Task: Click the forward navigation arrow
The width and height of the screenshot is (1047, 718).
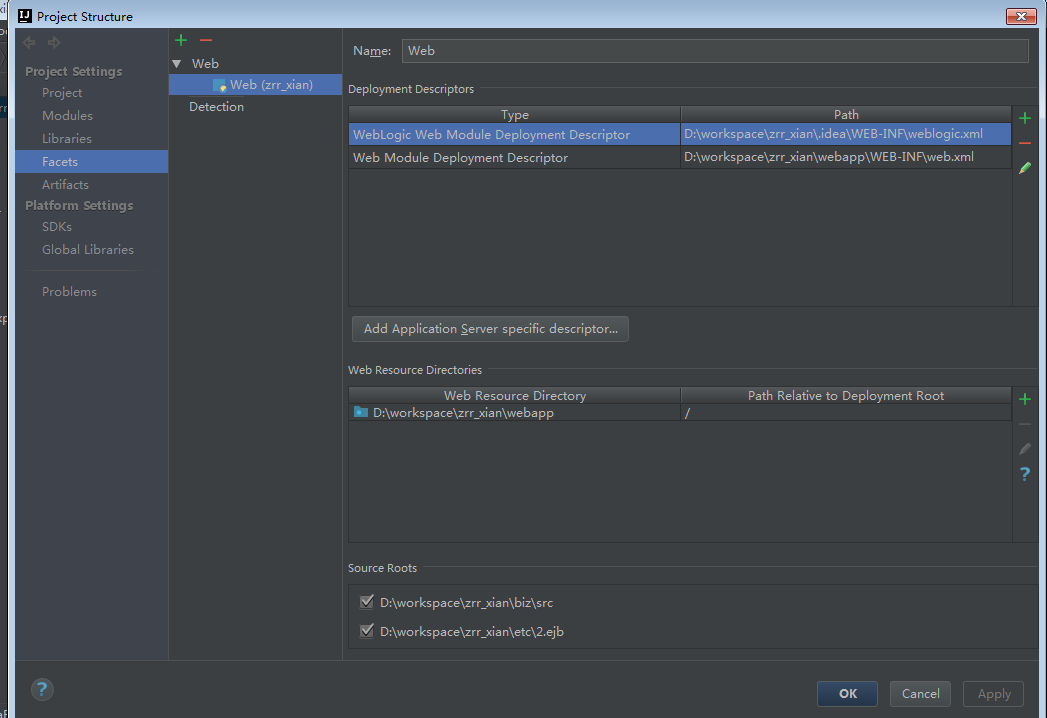Action: pyautogui.click(x=54, y=43)
